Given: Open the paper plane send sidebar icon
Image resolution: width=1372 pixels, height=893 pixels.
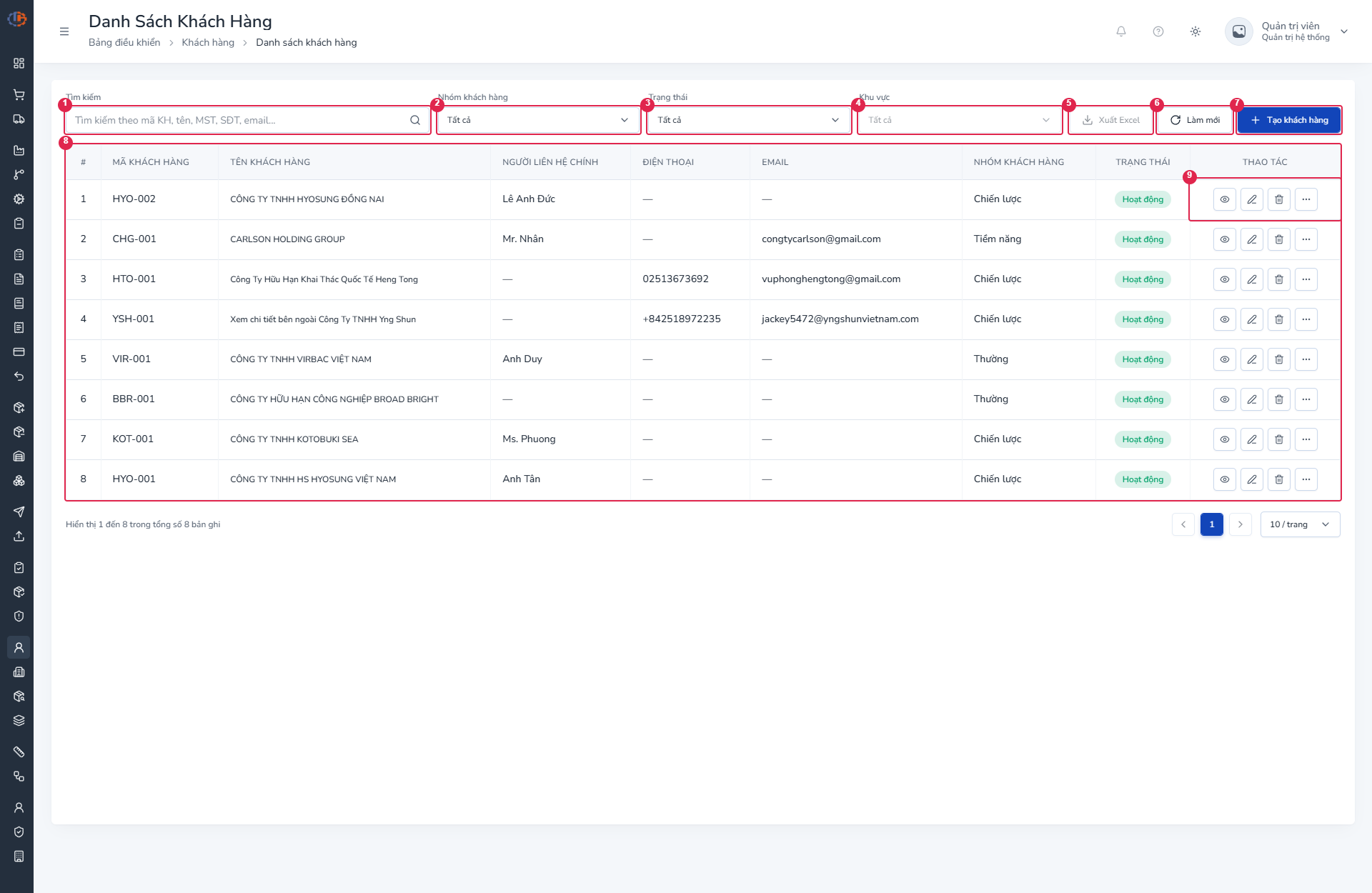Looking at the screenshot, I should click(19, 512).
